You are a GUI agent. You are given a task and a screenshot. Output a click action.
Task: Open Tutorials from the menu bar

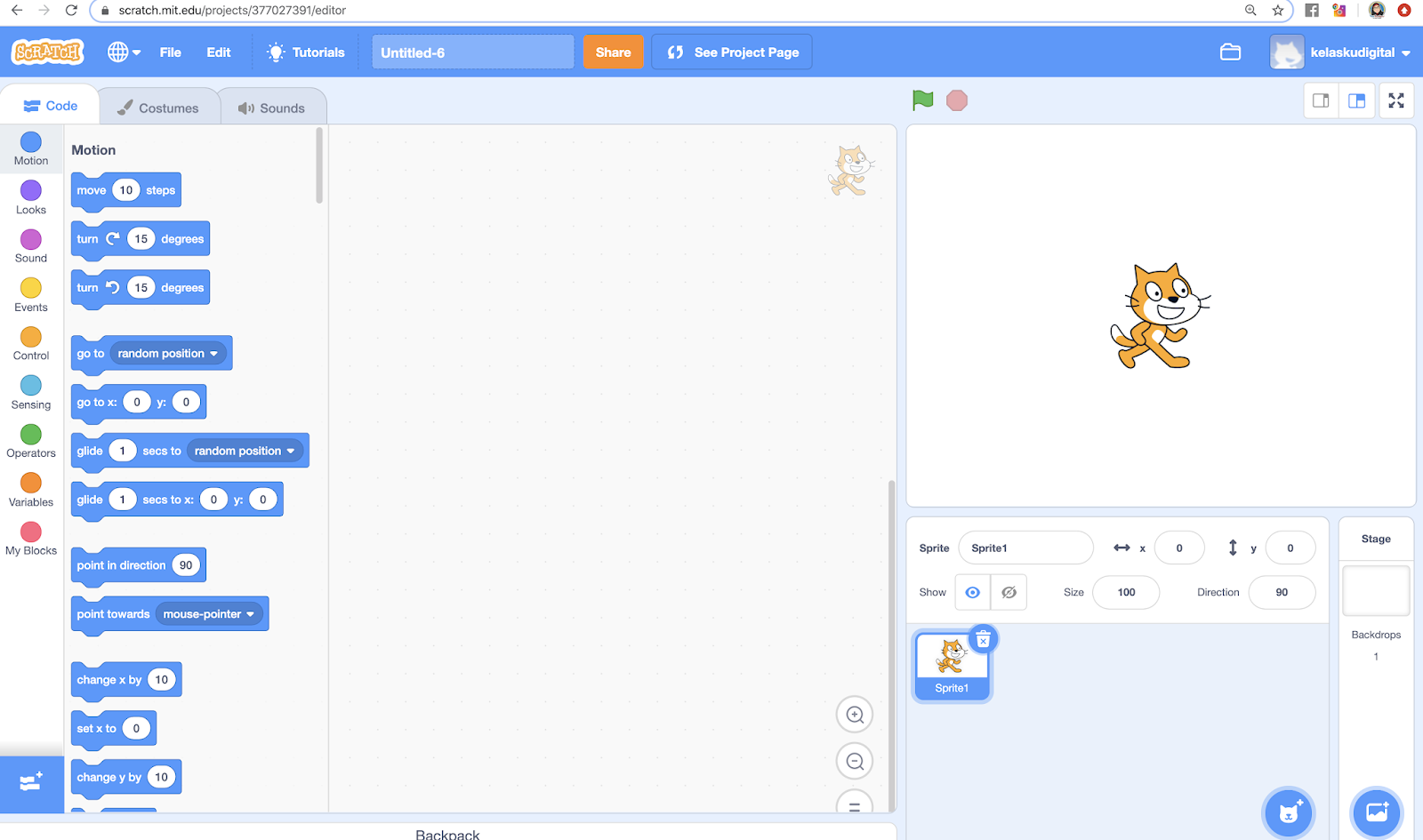[x=306, y=52]
